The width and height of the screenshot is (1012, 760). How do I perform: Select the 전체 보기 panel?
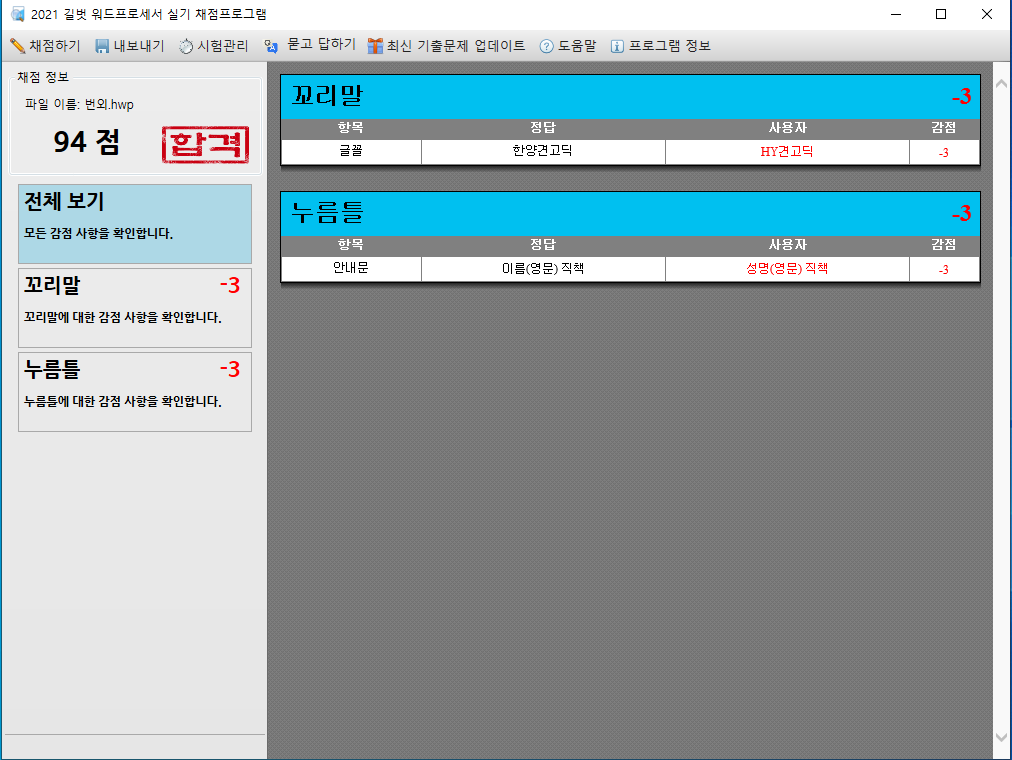click(x=134, y=223)
